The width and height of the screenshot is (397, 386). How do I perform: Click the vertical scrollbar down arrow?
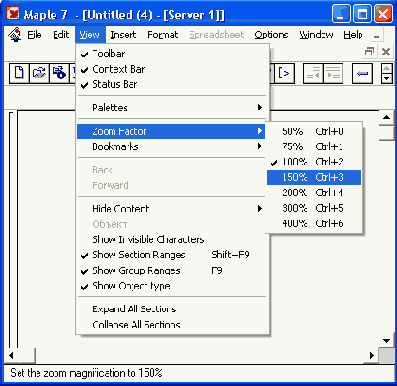point(387,341)
